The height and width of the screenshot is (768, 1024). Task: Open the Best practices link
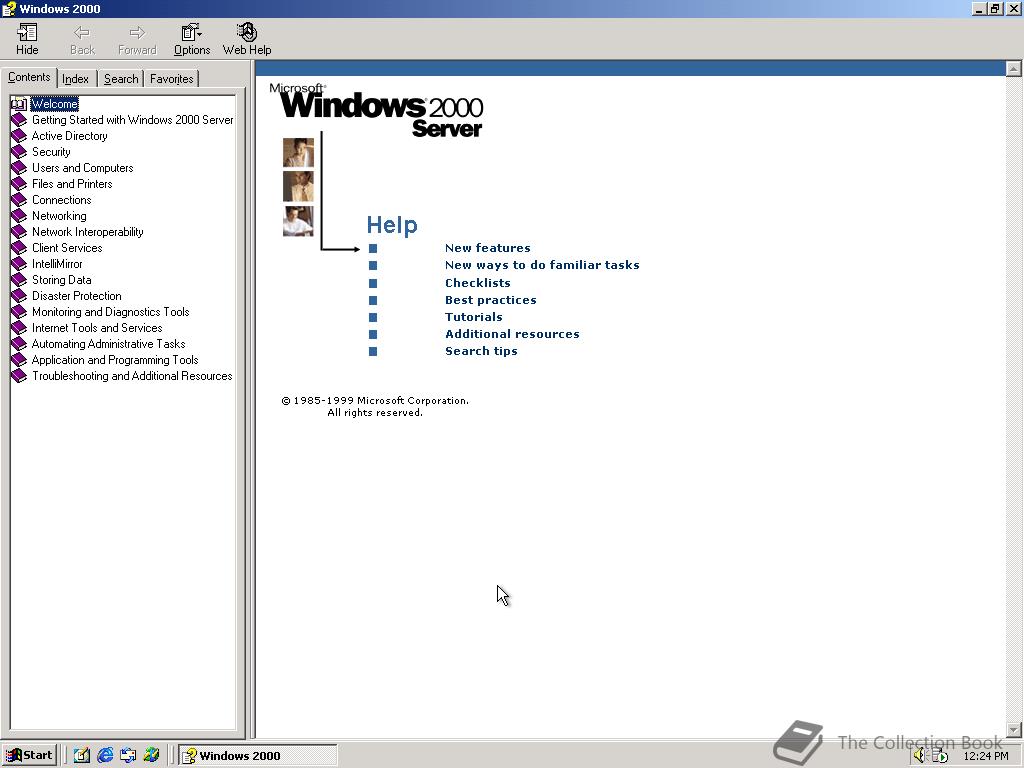pyautogui.click(x=491, y=300)
